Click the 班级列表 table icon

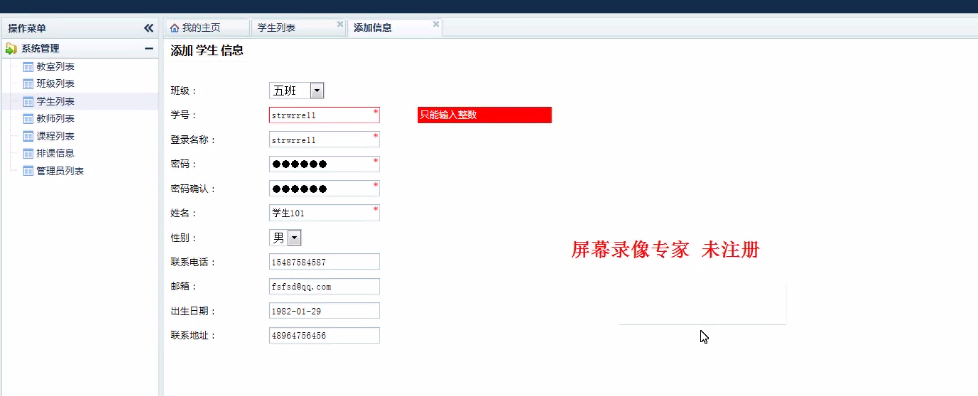click(28, 84)
